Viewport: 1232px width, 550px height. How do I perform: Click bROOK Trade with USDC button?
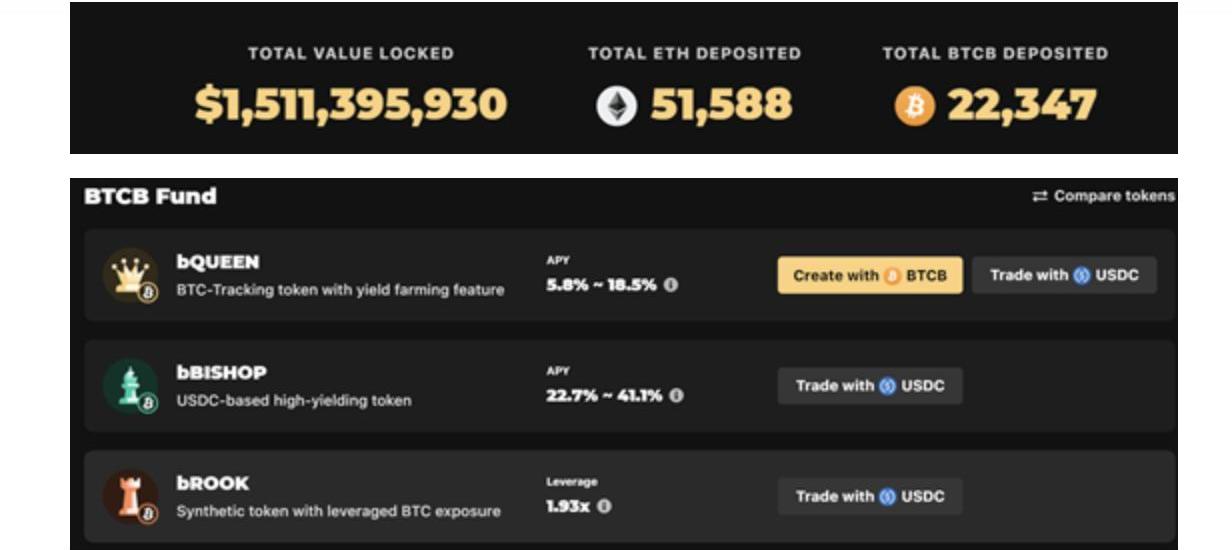870,496
